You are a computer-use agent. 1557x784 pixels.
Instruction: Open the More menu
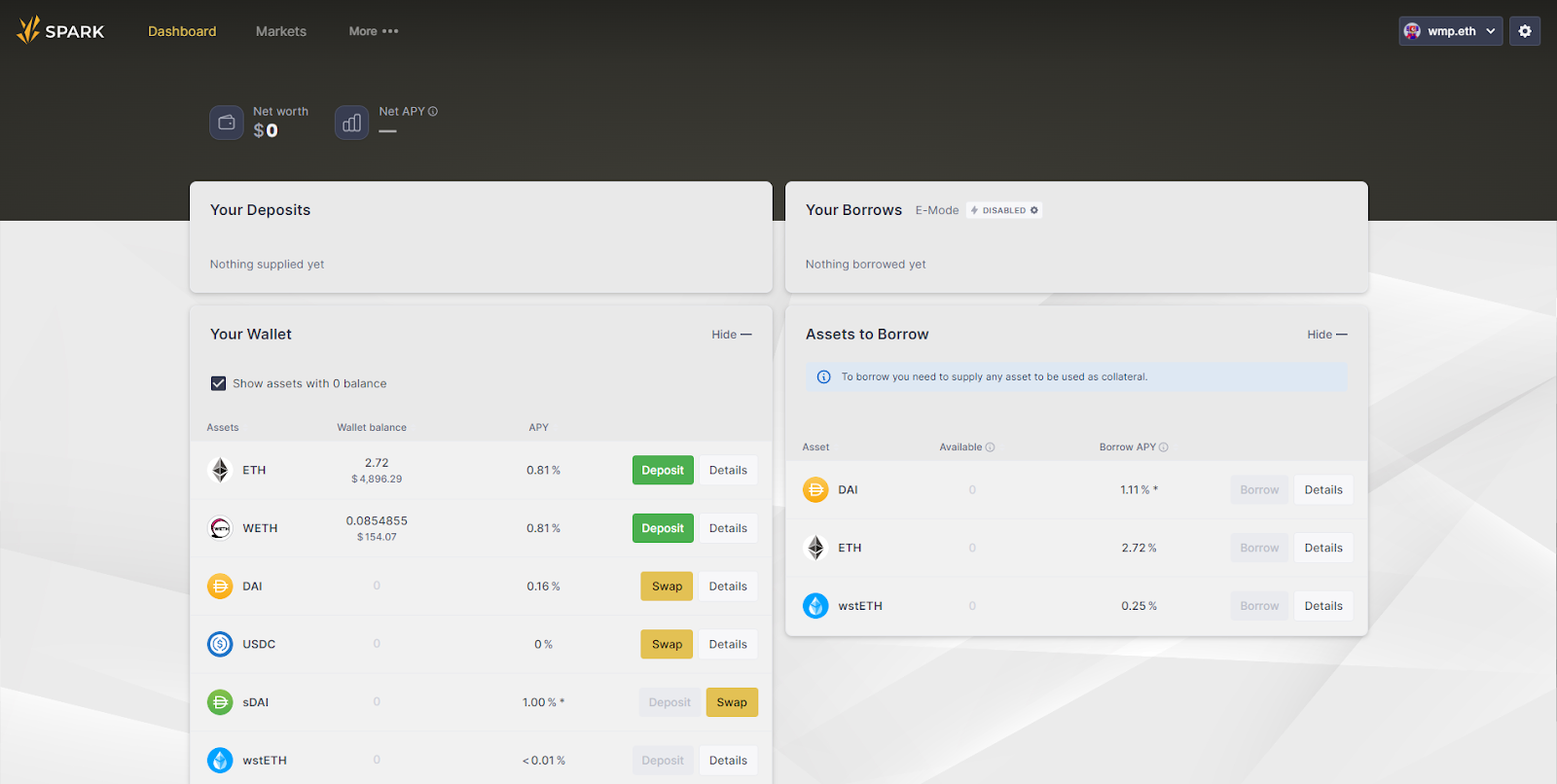coord(374,31)
